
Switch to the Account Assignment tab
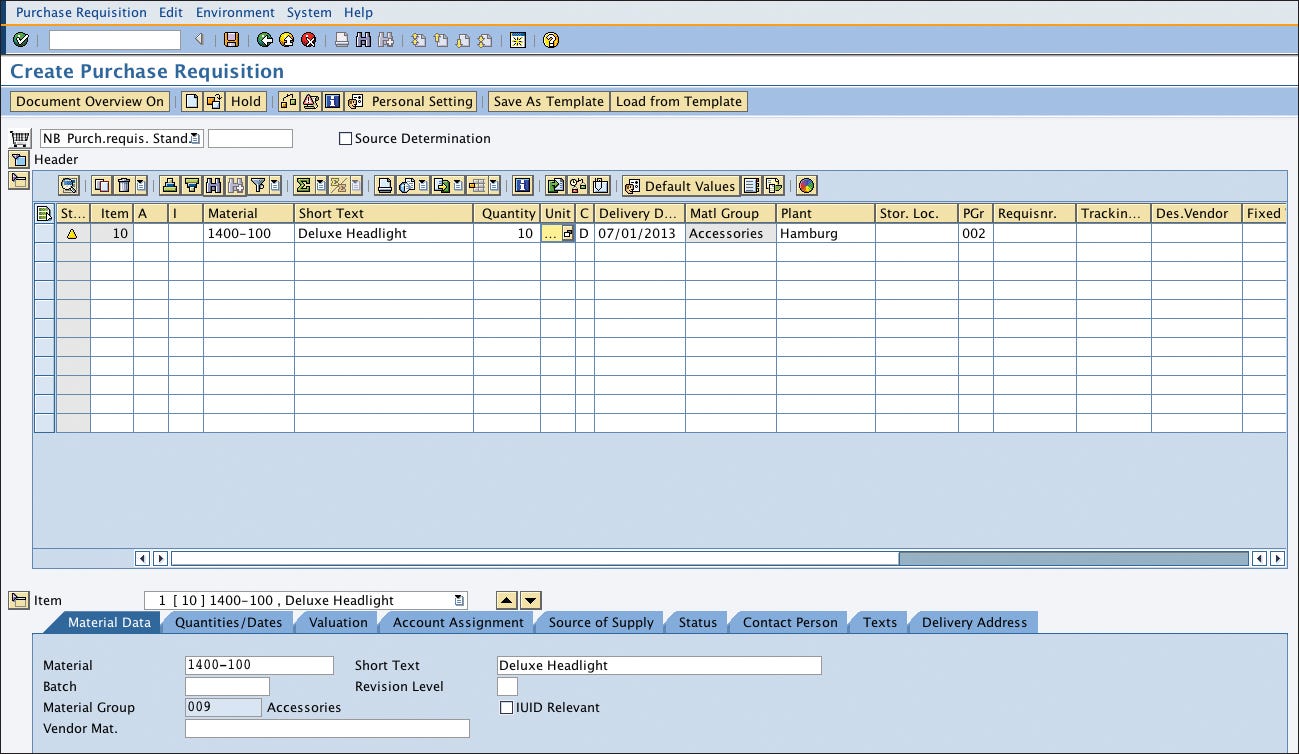(458, 623)
